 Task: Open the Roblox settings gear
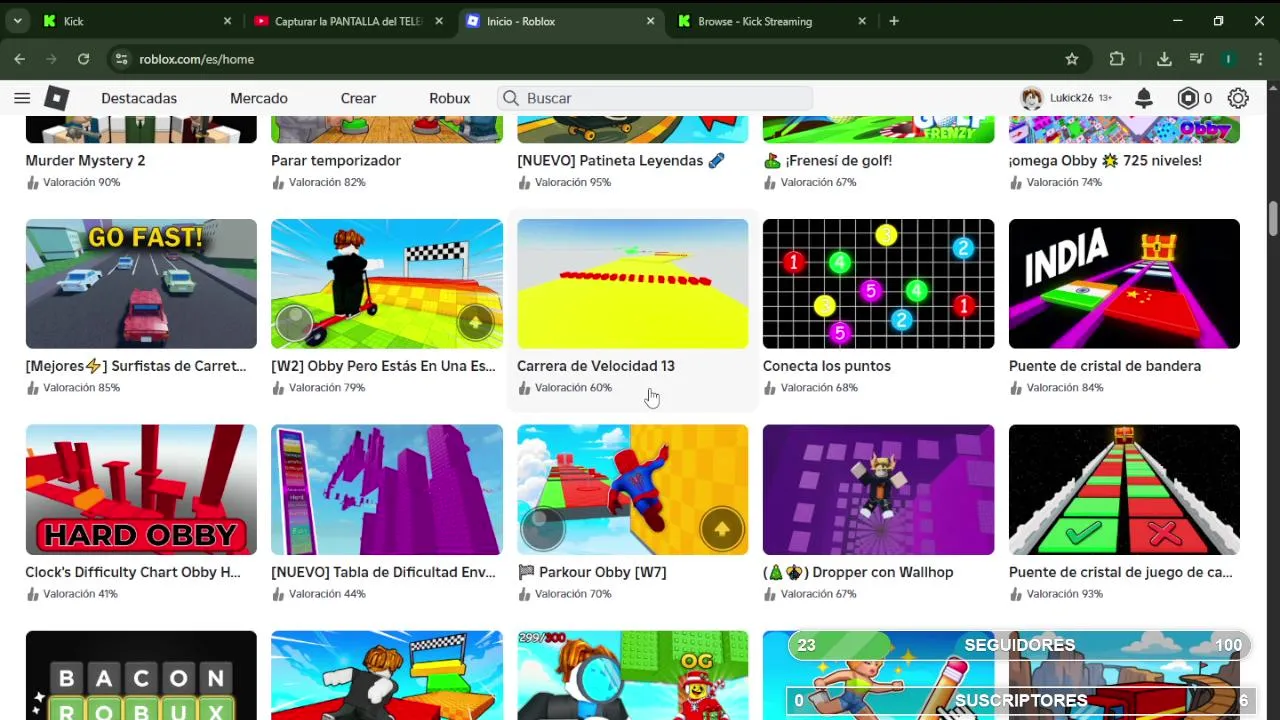click(x=1238, y=98)
